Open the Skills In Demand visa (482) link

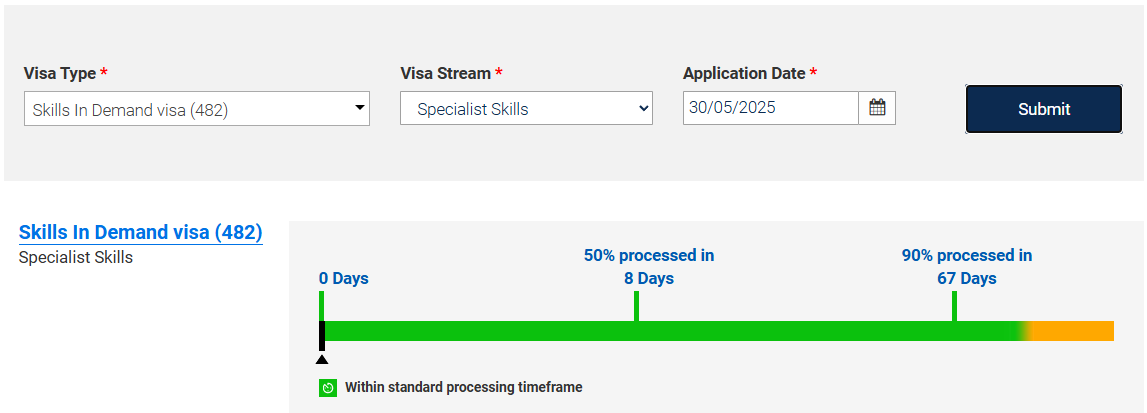tap(141, 232)
